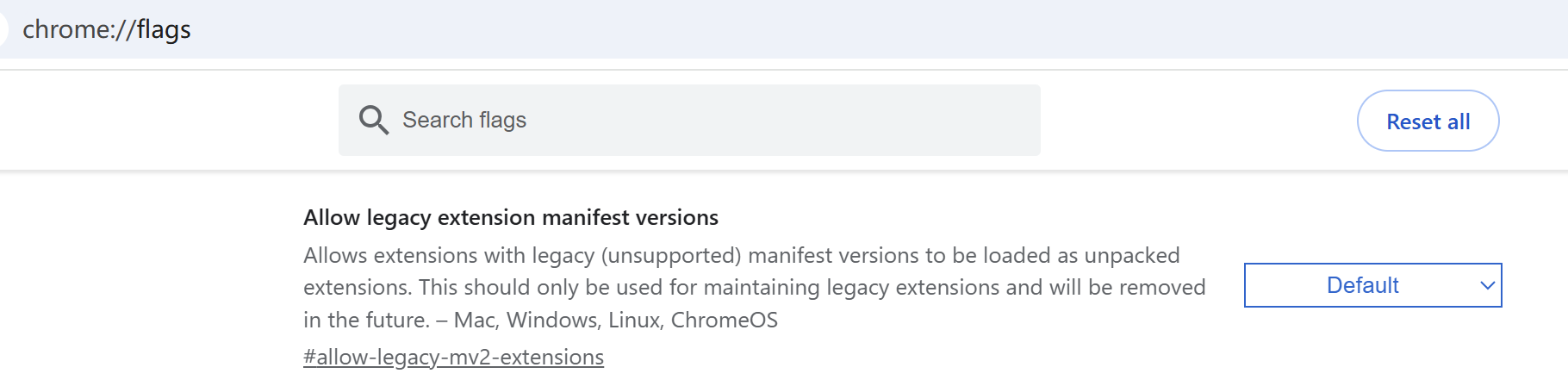Click the flag description paragraph text

(754, 288)
